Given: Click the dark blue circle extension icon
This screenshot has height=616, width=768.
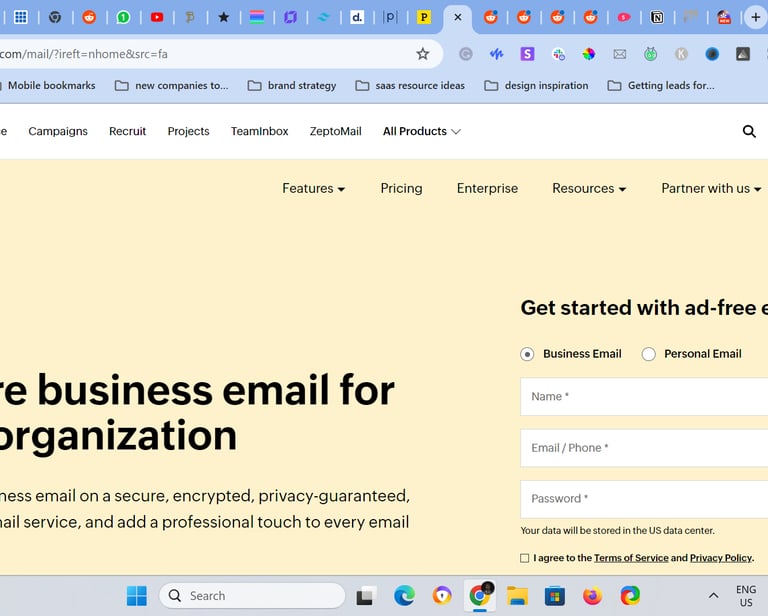Looking at the screenshot, I should coord(712,54).
